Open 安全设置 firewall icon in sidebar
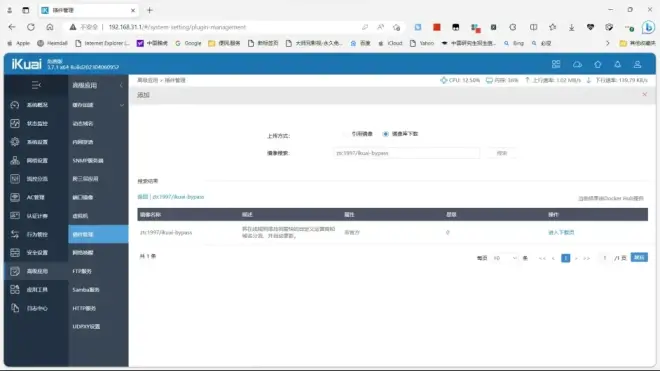The image size is (660, 371). (x=15, y=253)
